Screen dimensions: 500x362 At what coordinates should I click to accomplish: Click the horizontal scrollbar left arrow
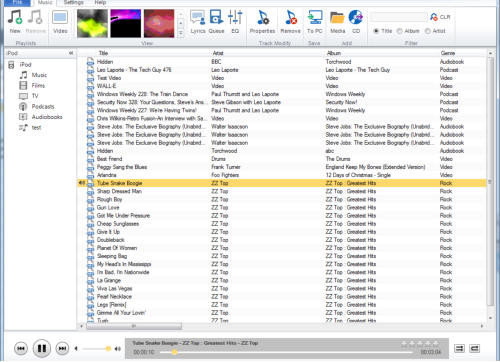pyautogui.click(x=81, y=326)
